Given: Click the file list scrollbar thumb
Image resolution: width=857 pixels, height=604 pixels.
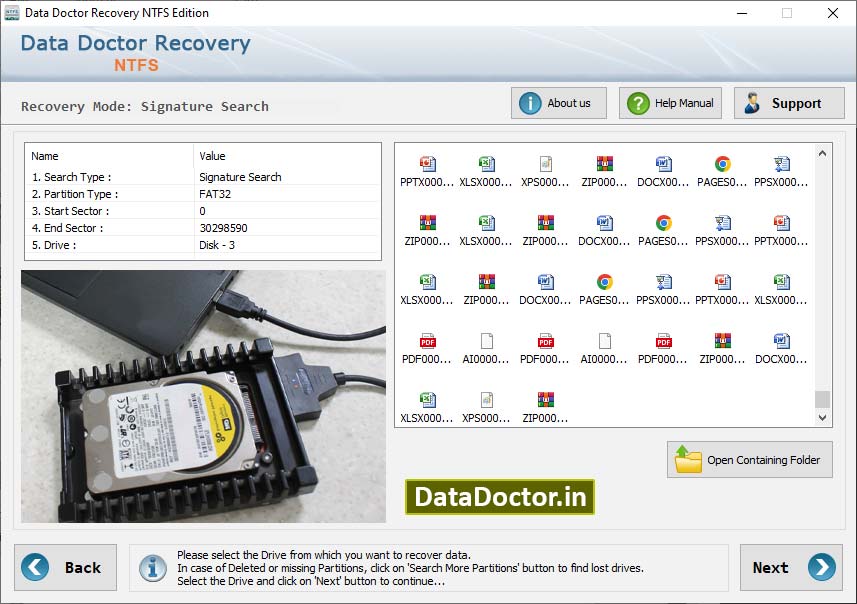Looking at the screenshot, I should 823,399.
